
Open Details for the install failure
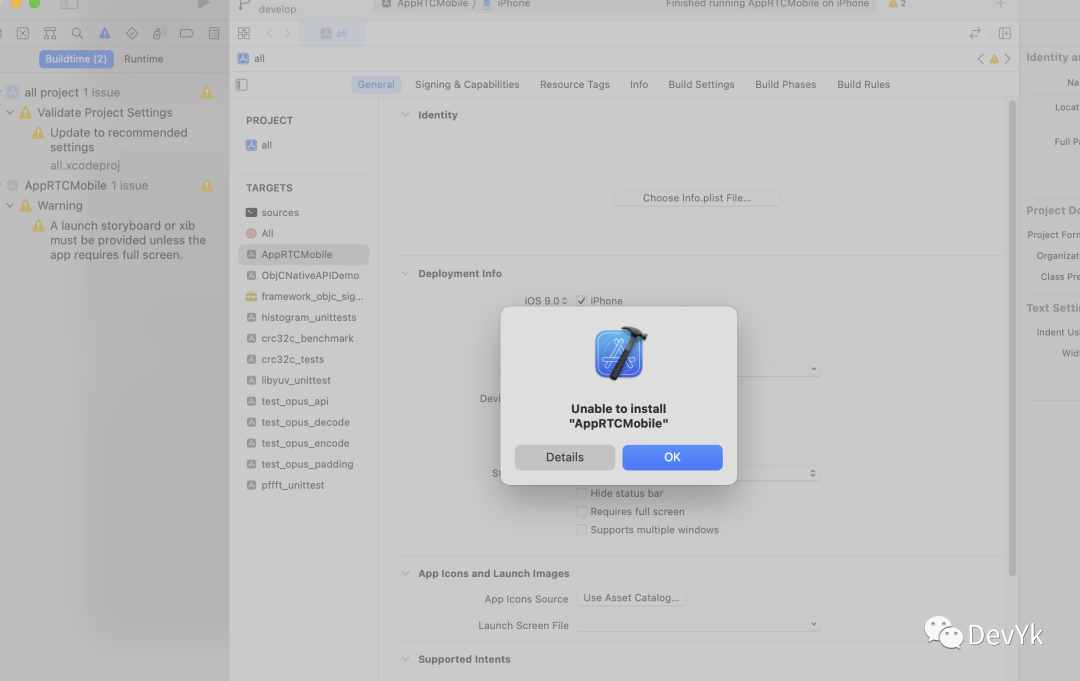point(564,457)
